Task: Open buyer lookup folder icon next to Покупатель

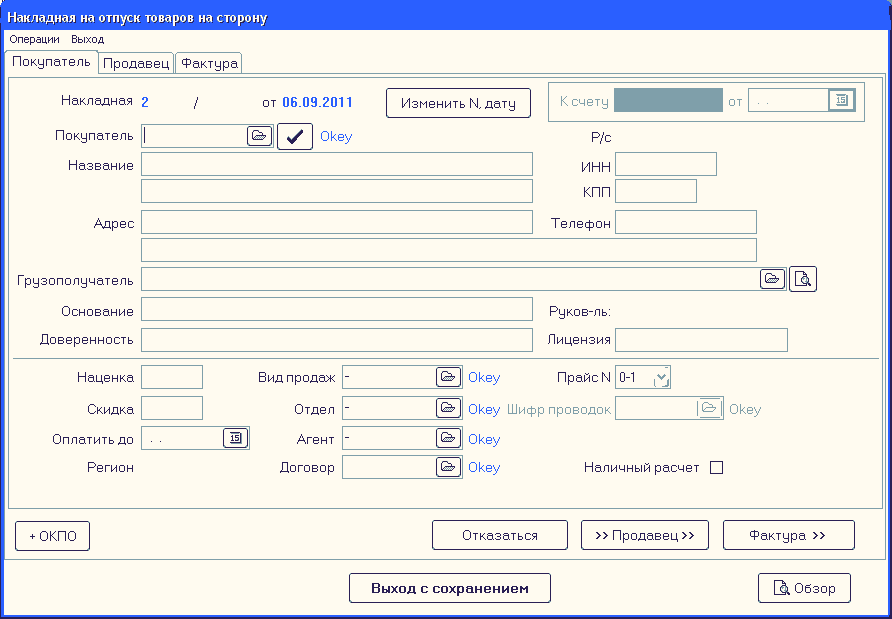Action: [259, 137]
